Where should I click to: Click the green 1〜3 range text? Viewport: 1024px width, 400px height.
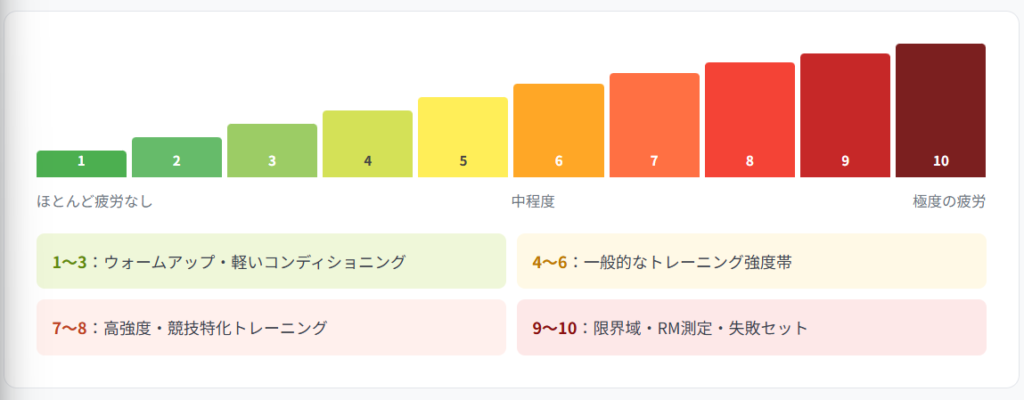pos(69,262)
